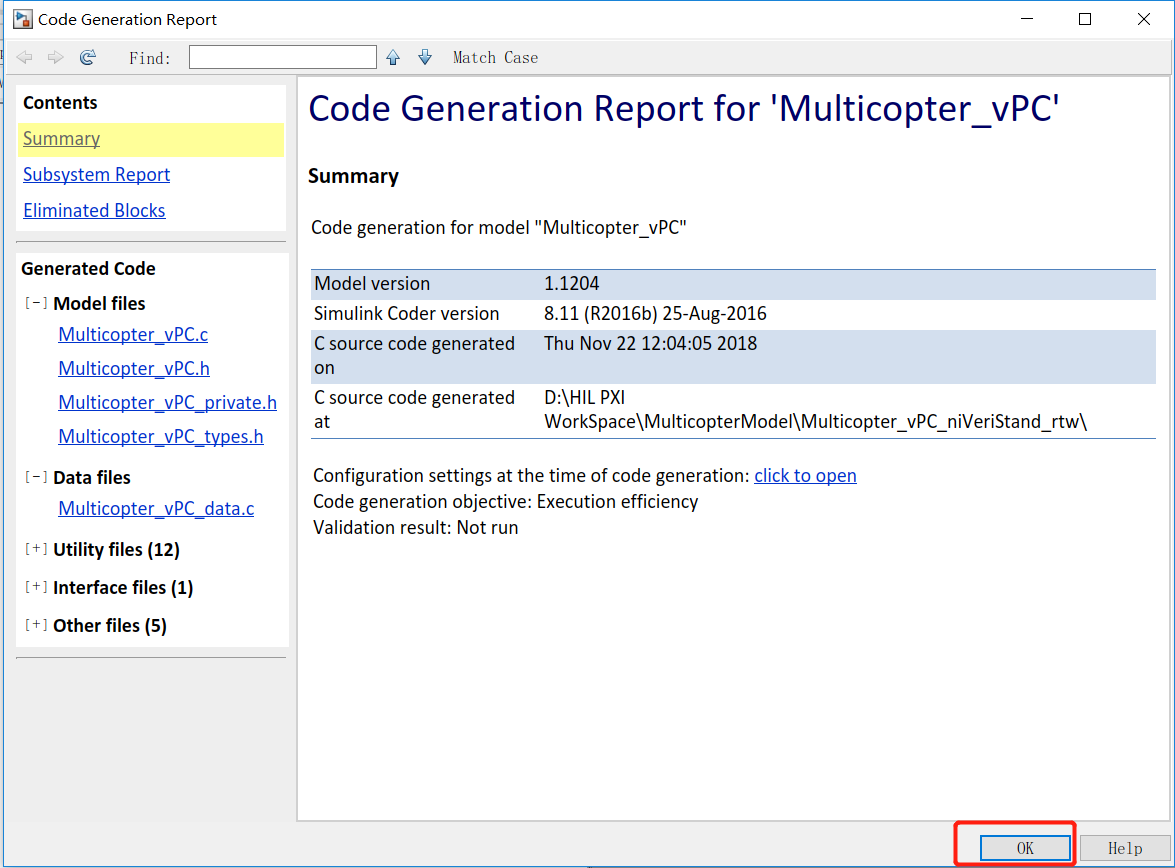Open the Subsystem Report link
This screenshot has width=1175, height=868.
coord(97,175)
